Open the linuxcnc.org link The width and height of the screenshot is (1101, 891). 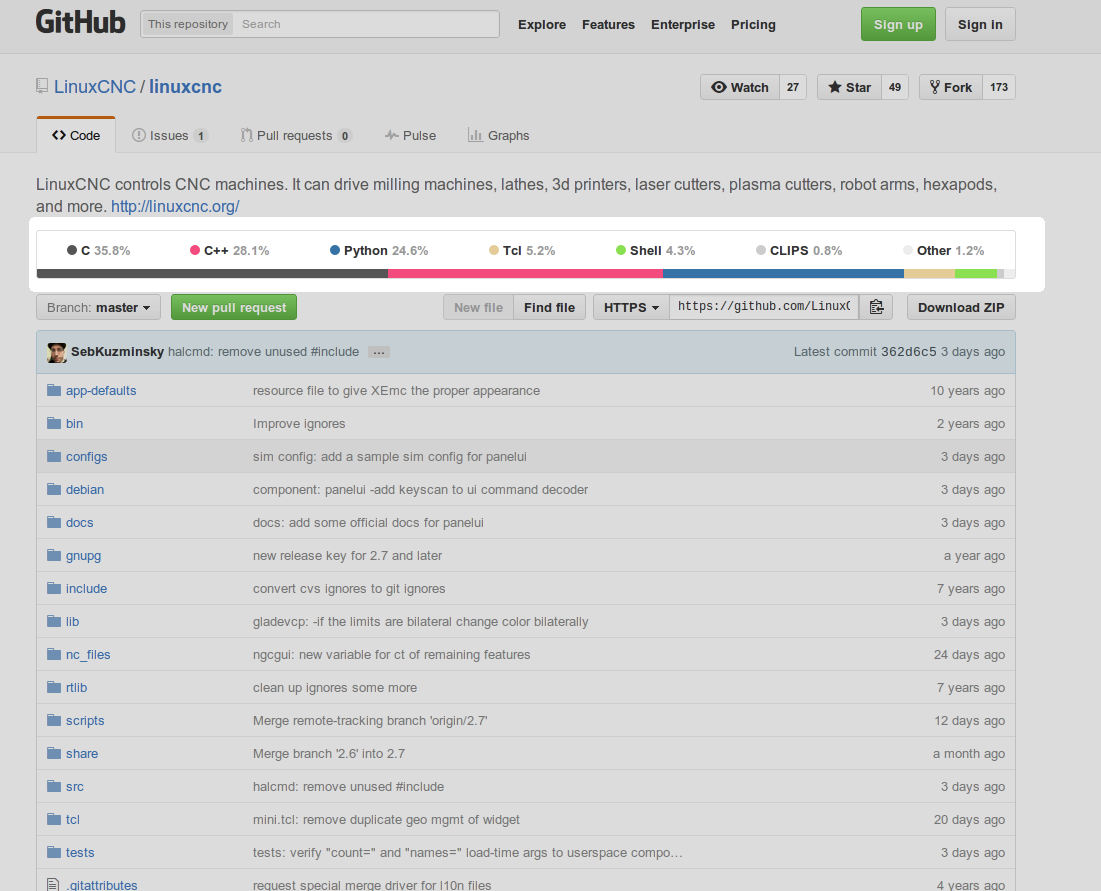(176, 206)
